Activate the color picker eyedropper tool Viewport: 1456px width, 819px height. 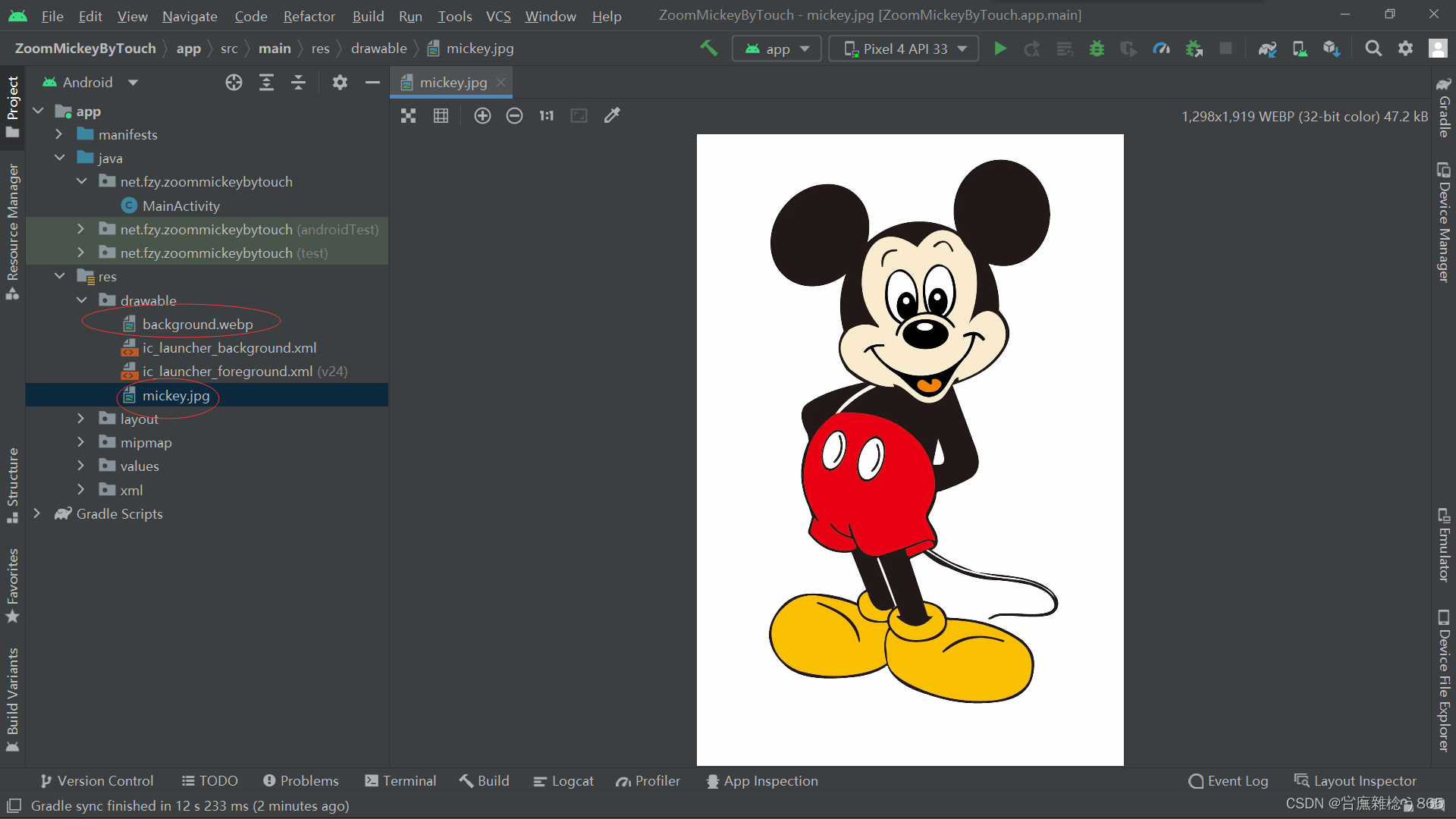click(x=612, y=115)
